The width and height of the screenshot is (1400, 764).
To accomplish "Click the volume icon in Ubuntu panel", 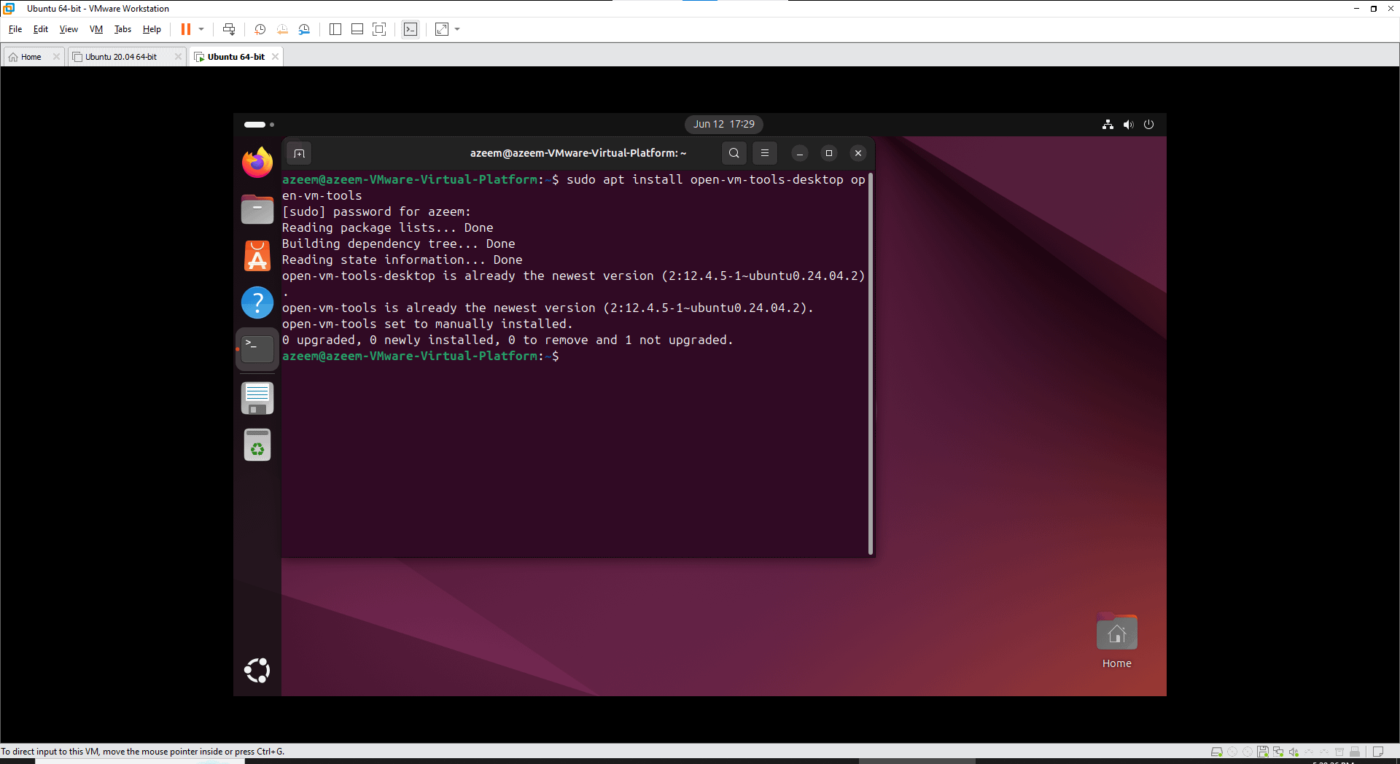I will 1128,125.
